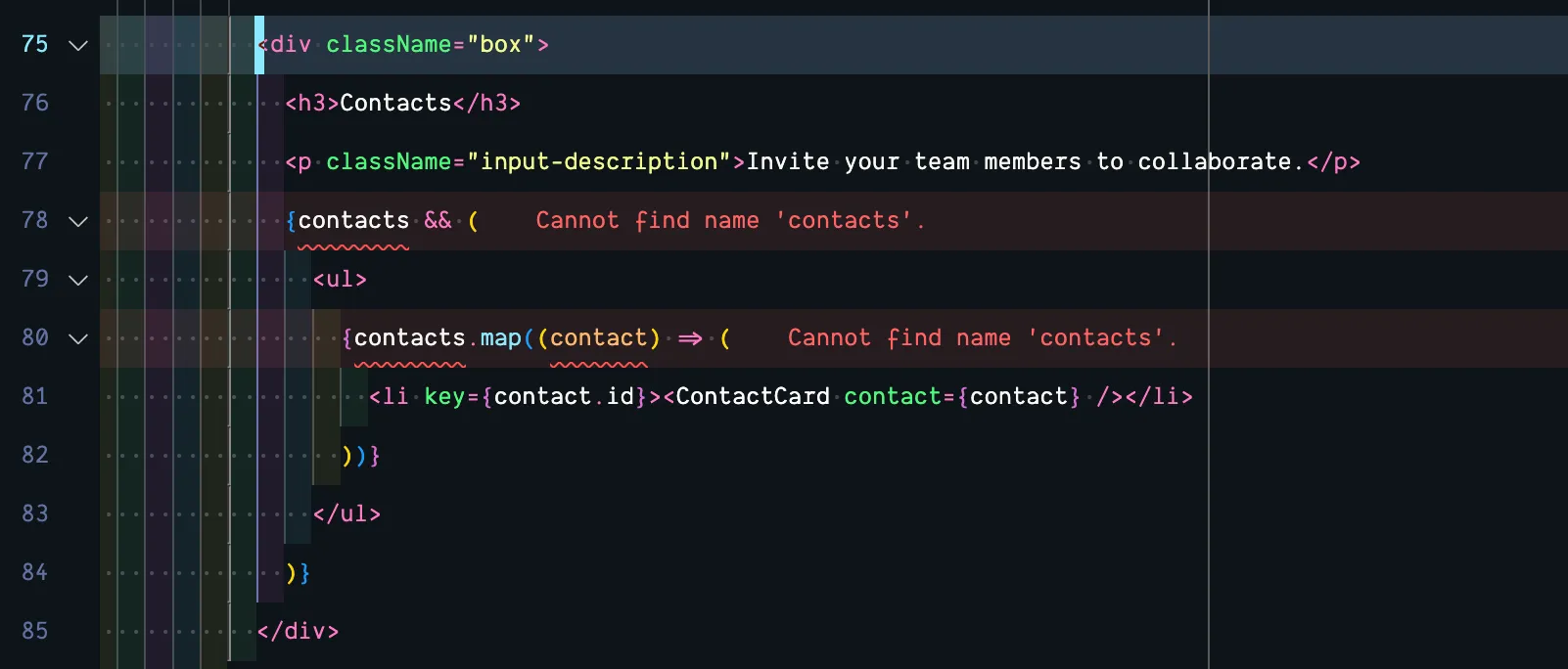Collapse the fold chevron on line 75
Image resolution: width=1568 pixels, height=669 pixels.
(78, 45)
